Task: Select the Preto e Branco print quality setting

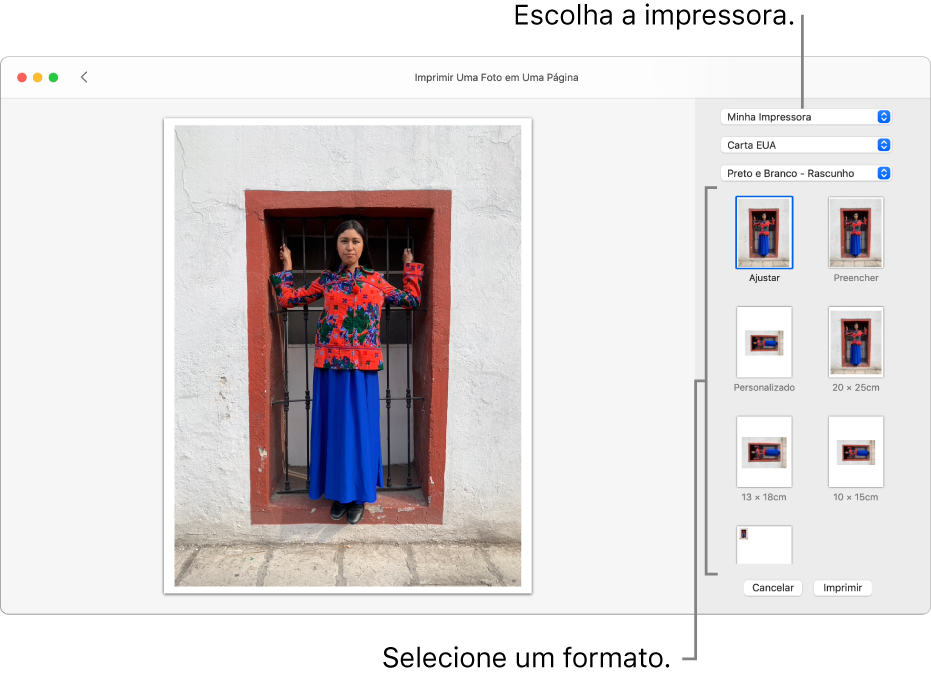Action: pos(806,172)
